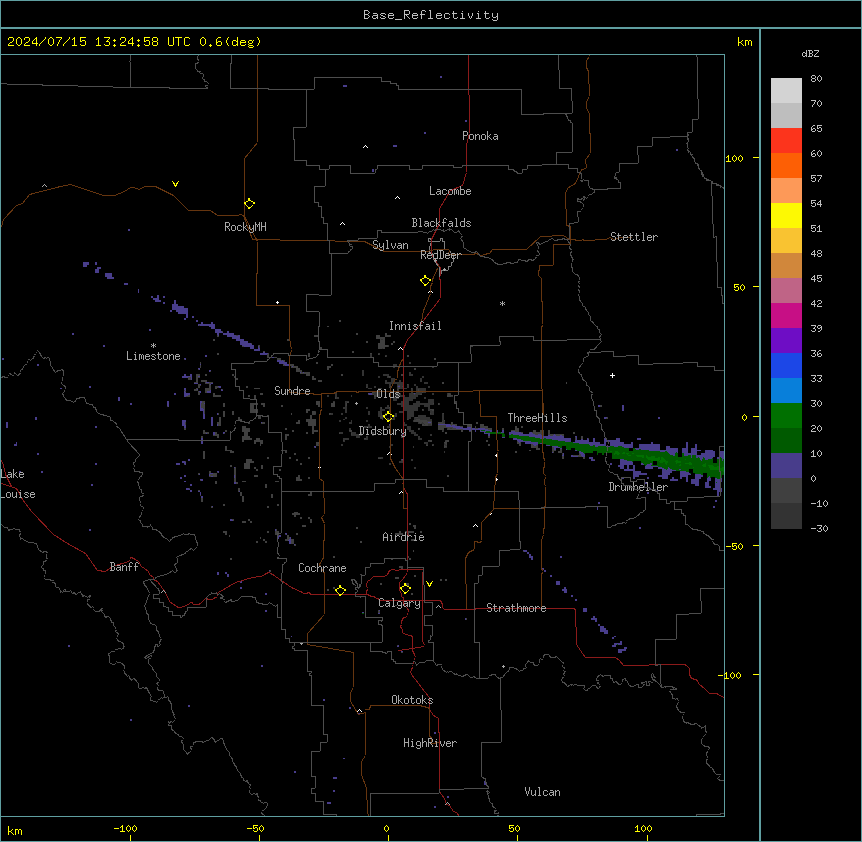The width and height of the screenshot is (862, 842).
Task: Select the RockyMH map label
Action: (245, 227)
